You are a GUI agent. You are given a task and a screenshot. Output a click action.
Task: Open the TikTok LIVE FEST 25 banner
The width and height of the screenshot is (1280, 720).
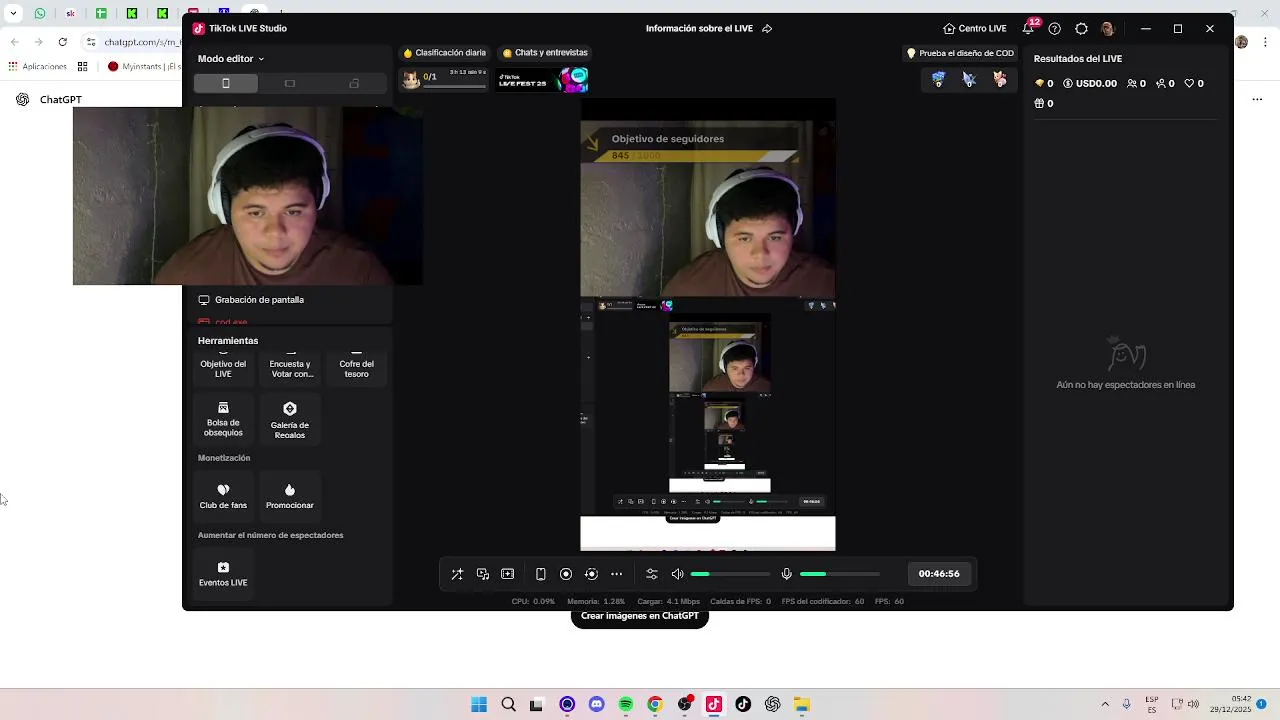pos(543,80)
